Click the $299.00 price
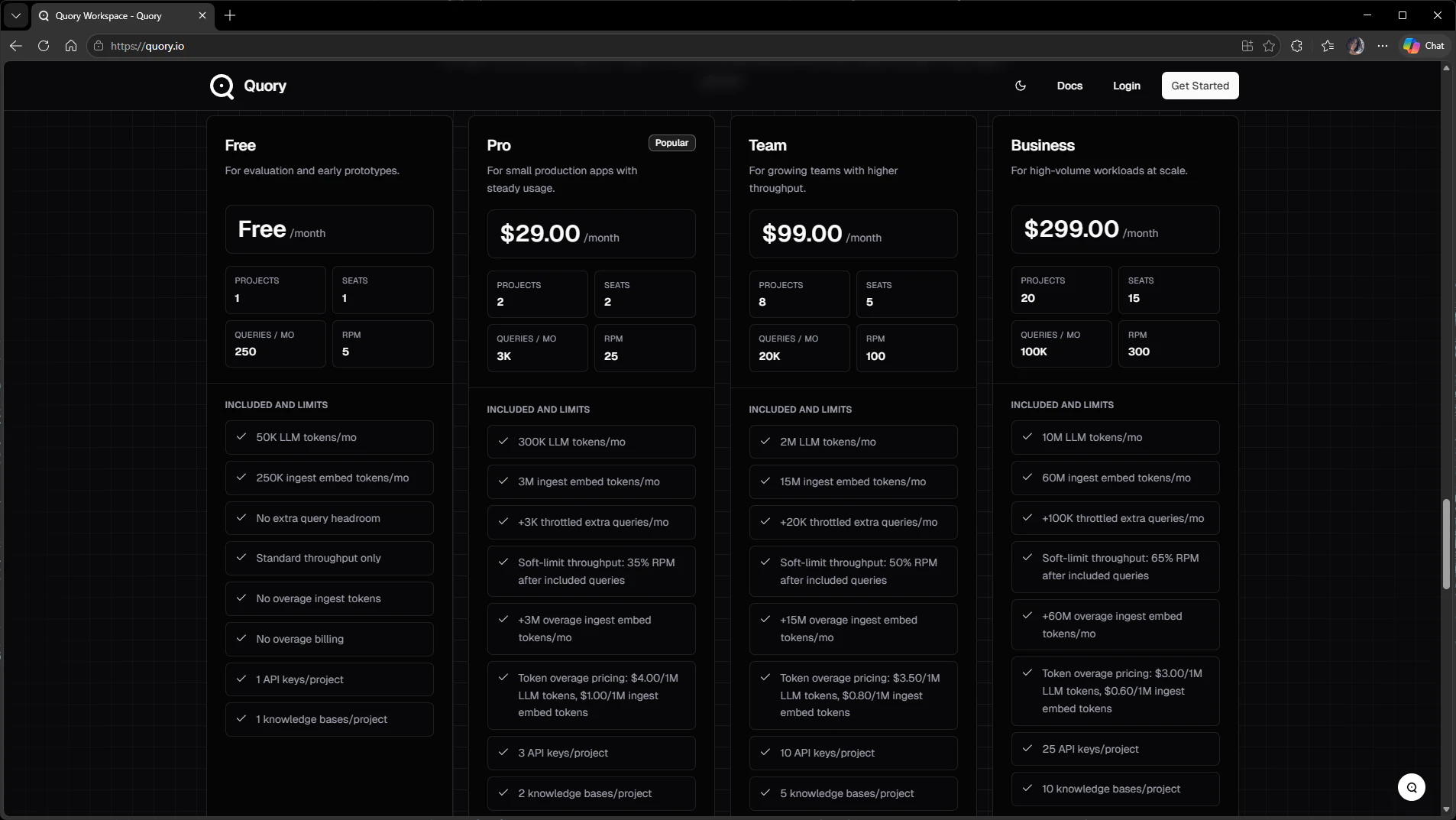This screenshot has width=1456, height=820. coord(1071,229)
